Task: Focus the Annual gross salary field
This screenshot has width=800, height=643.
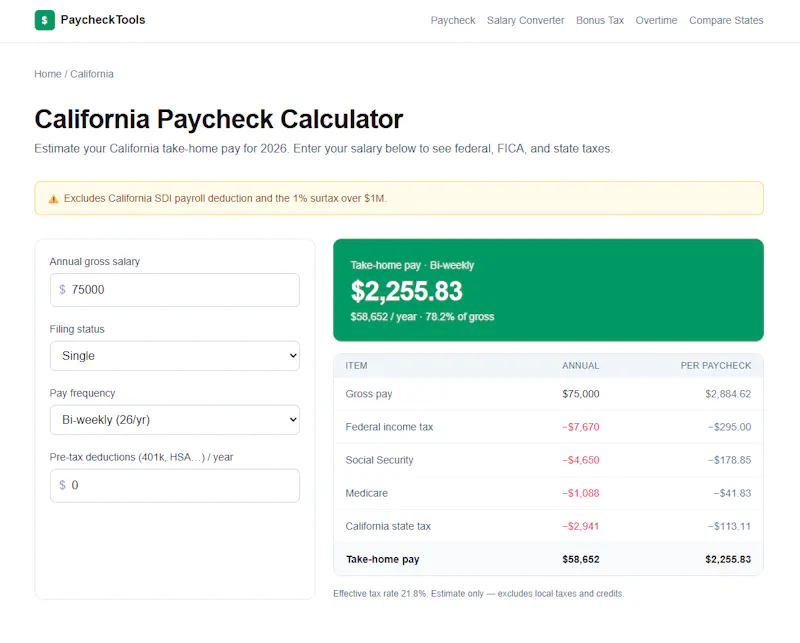Action: point(174,290)
